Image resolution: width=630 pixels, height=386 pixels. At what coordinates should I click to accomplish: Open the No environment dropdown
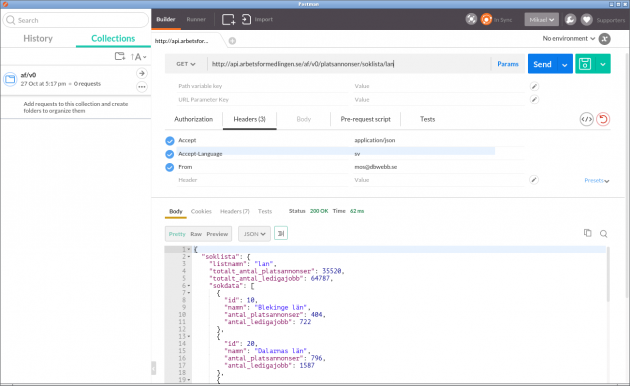click(569, 39)
